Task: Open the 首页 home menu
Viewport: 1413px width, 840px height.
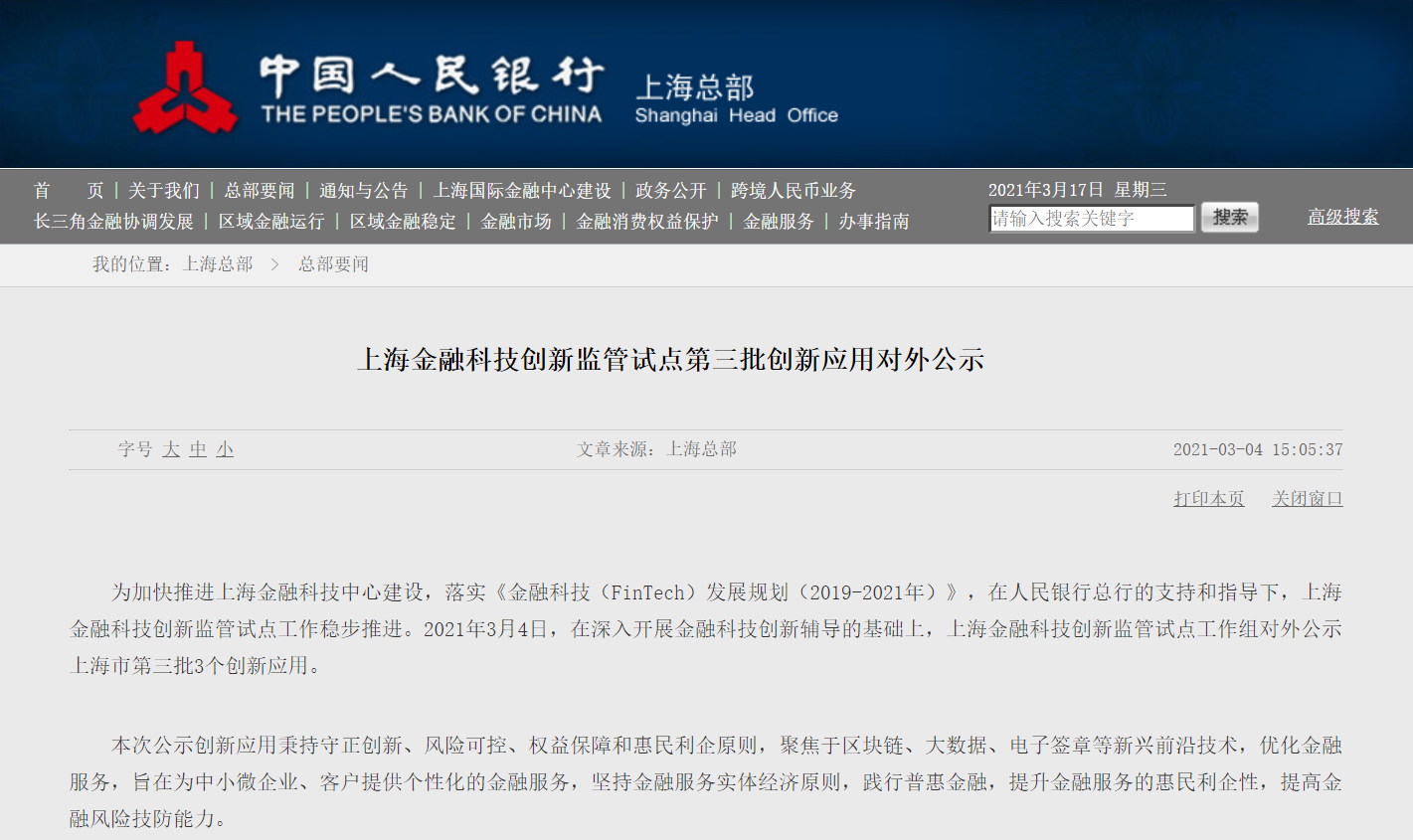Action: pos(67,190)
